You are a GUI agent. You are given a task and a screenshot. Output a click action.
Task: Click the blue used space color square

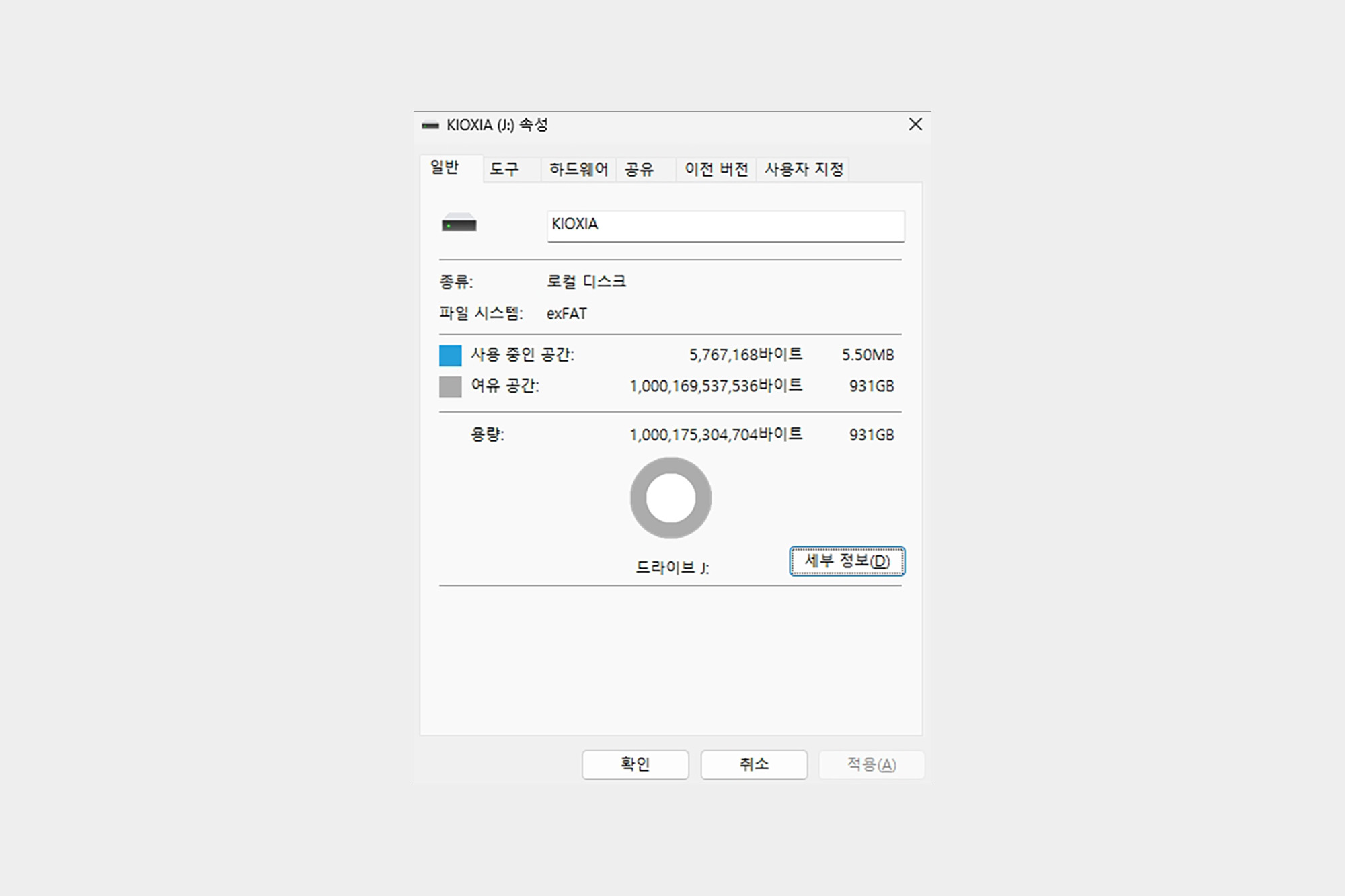pos(450,355)
